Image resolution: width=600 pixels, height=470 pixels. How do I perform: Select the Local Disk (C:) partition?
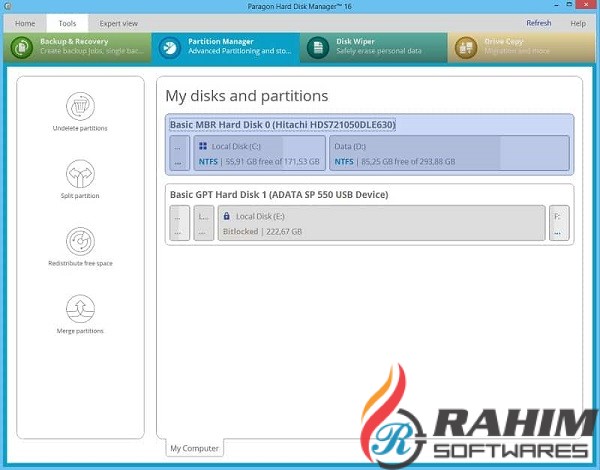(x=259, y=153)
